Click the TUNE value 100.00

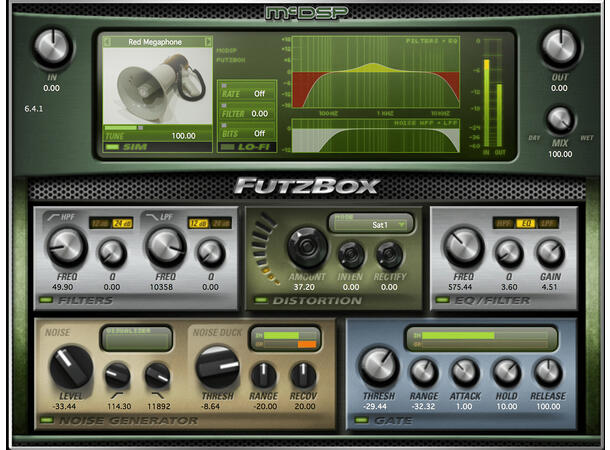click(184, 136)
